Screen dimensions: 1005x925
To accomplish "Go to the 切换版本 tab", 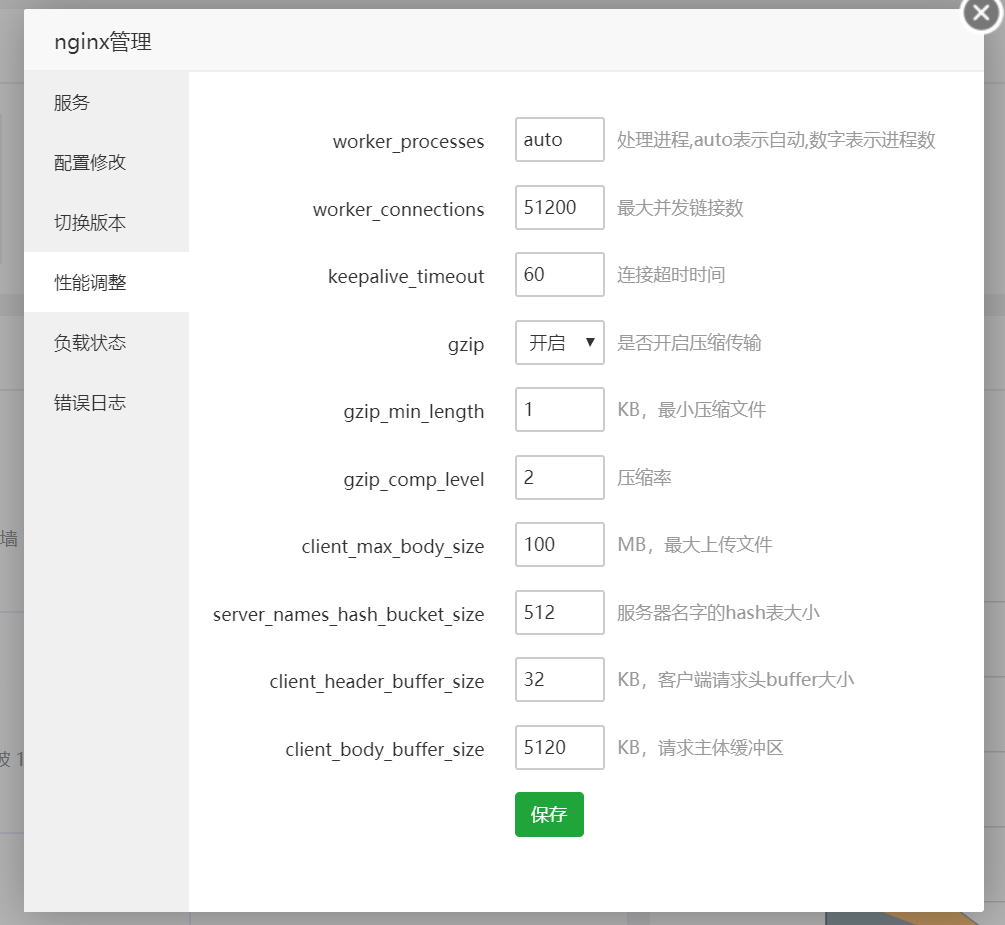I will 106,222.
